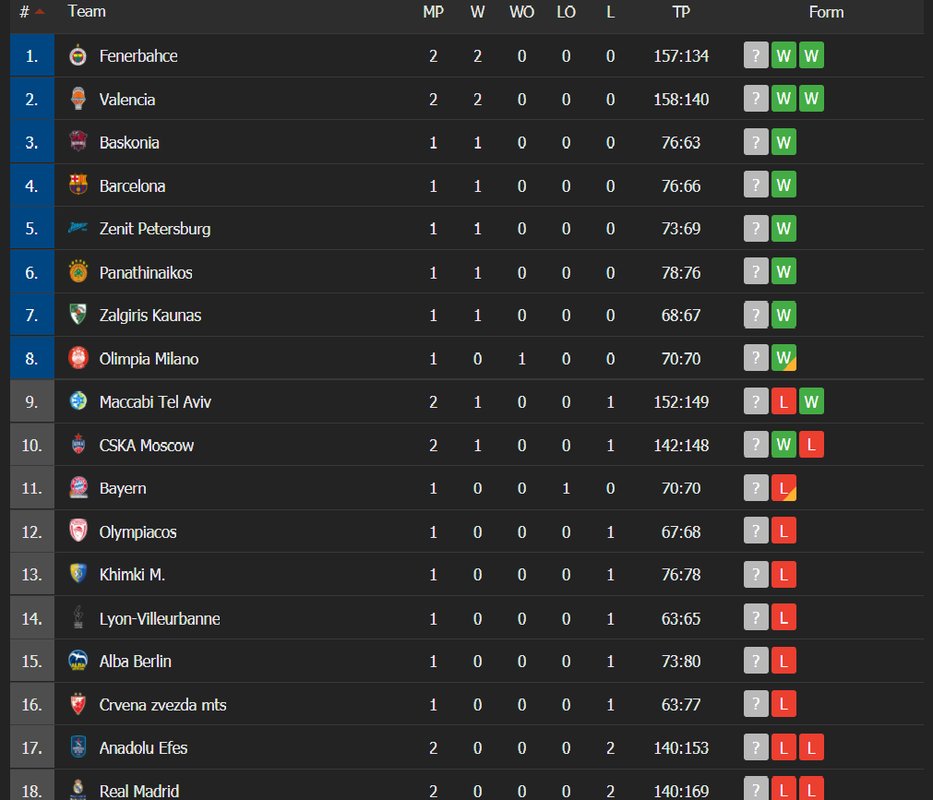The width and height of the screenshot is (933, 800).
Task: Click the Valencia team logo
Action: (x=78, y=99)
